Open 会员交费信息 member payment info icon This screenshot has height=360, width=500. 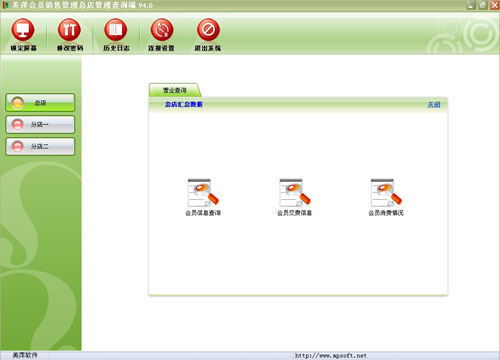(x=295, y=193)
